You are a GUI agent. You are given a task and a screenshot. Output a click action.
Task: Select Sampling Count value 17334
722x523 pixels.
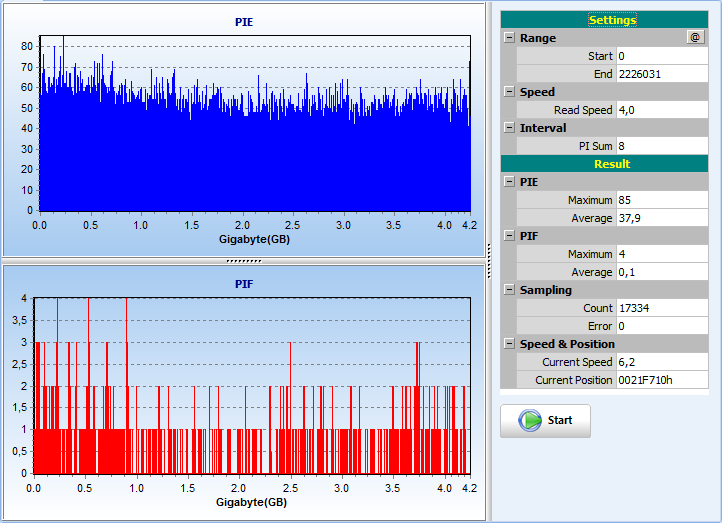click(662, 308)
